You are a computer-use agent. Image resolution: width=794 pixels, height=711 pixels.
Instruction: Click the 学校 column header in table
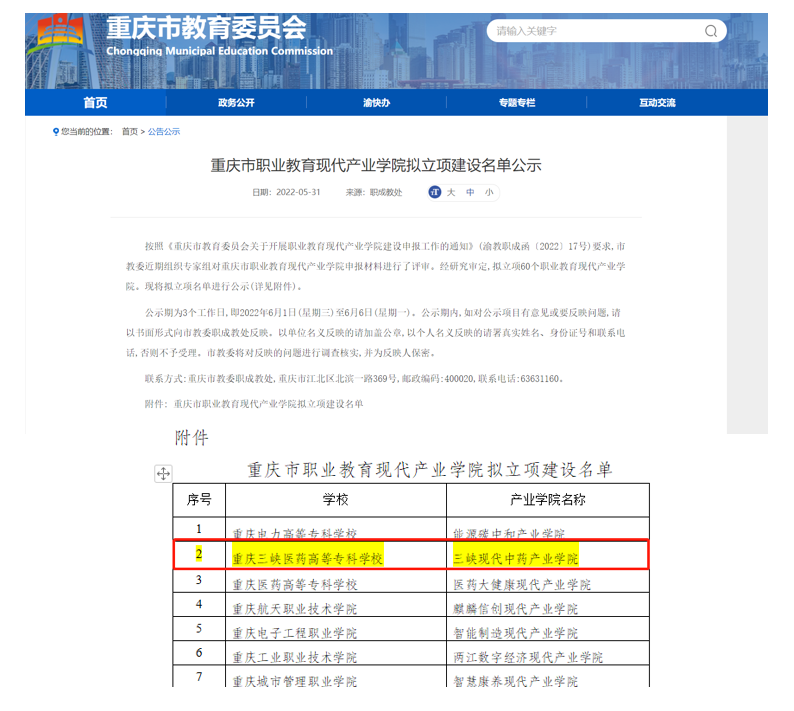335,499
